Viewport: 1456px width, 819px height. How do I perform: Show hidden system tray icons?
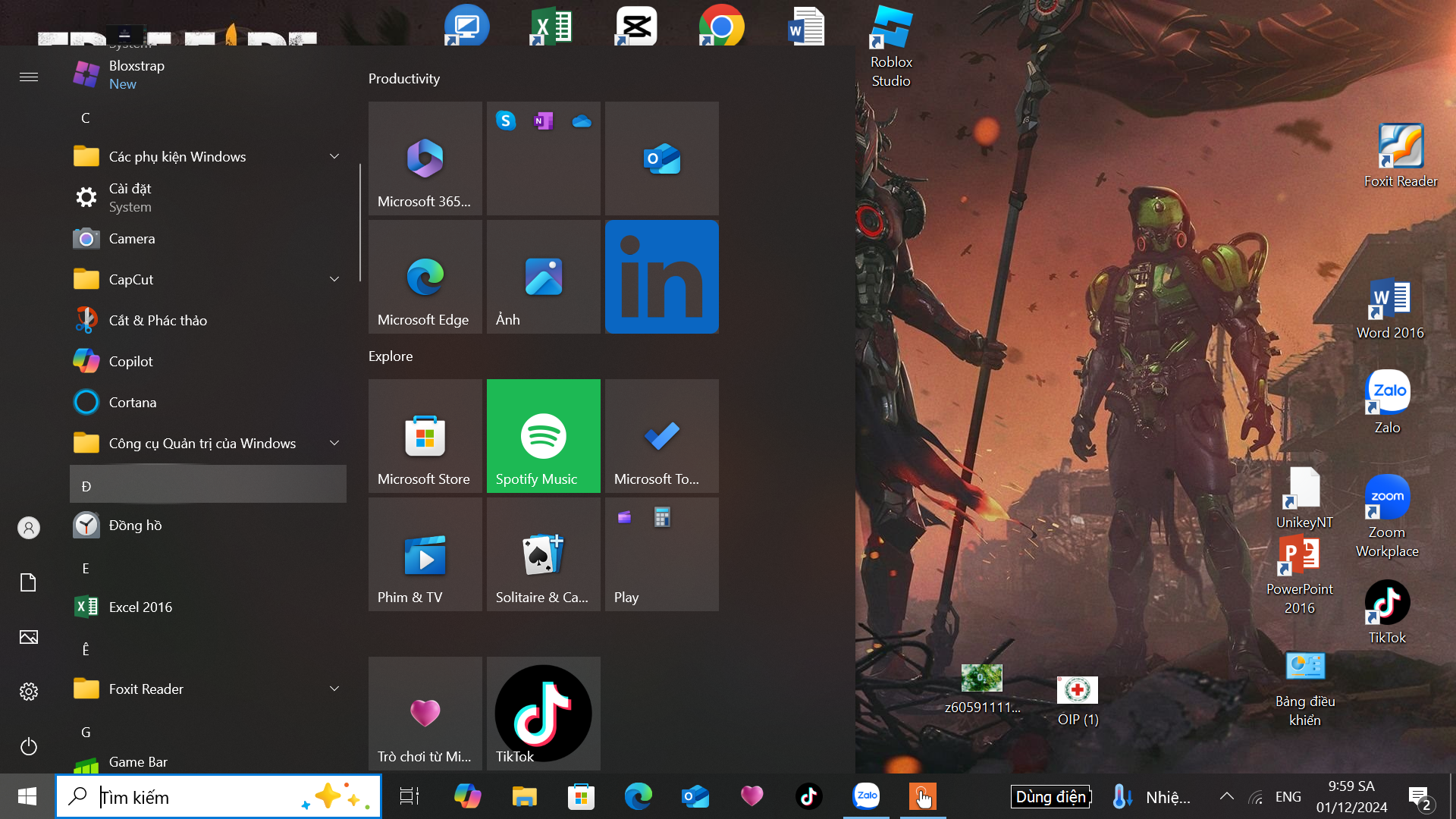click(1226, 796)
